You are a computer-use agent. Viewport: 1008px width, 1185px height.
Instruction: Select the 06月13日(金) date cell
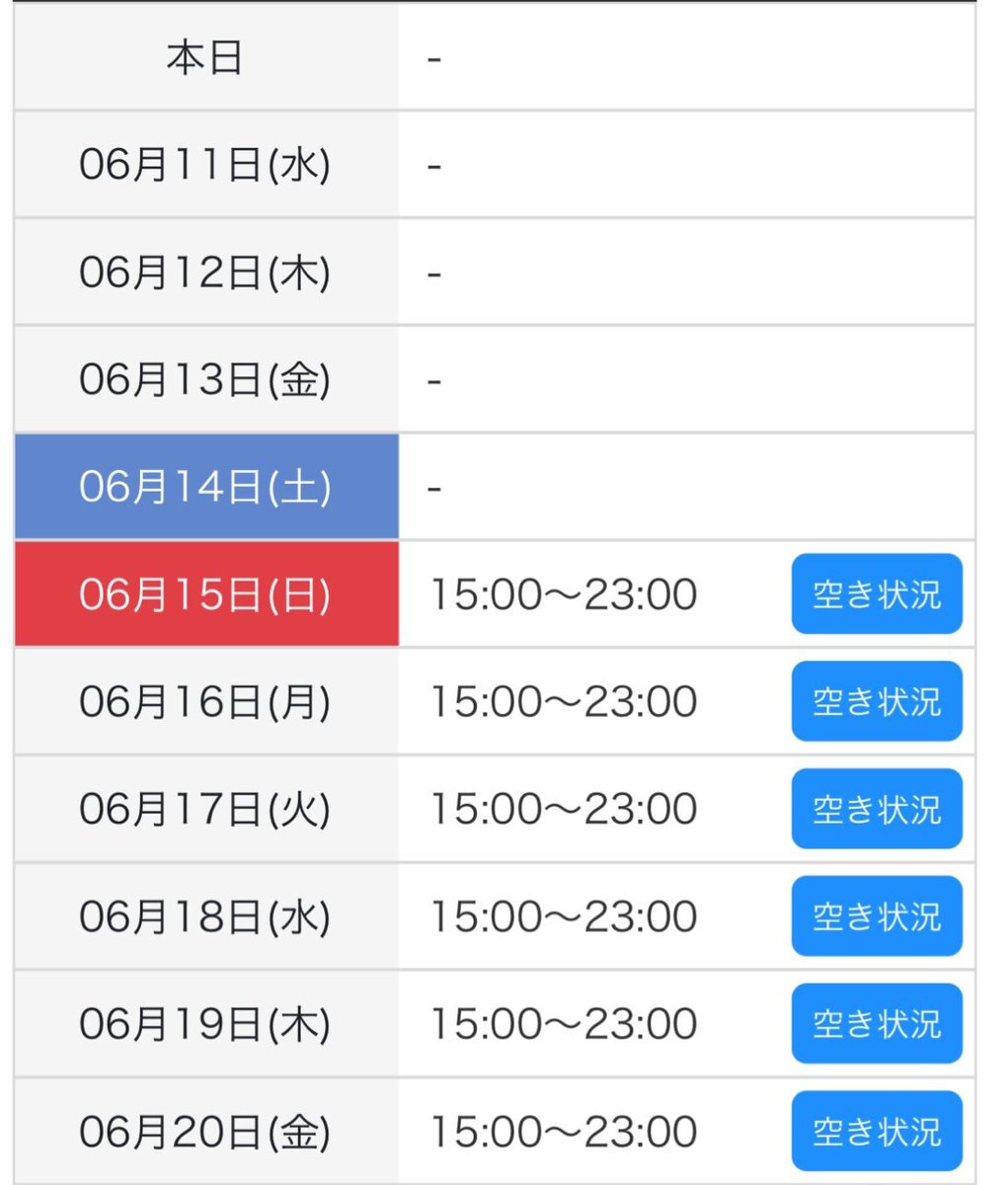(206, 379)
